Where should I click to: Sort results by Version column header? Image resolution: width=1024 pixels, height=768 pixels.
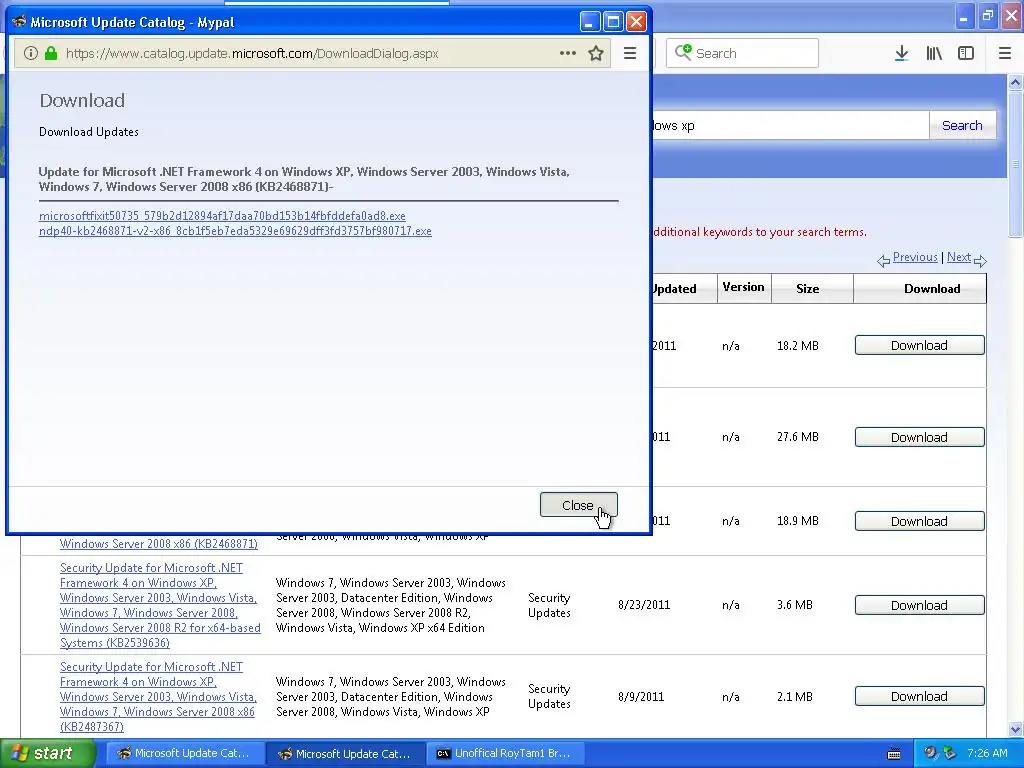743,287
